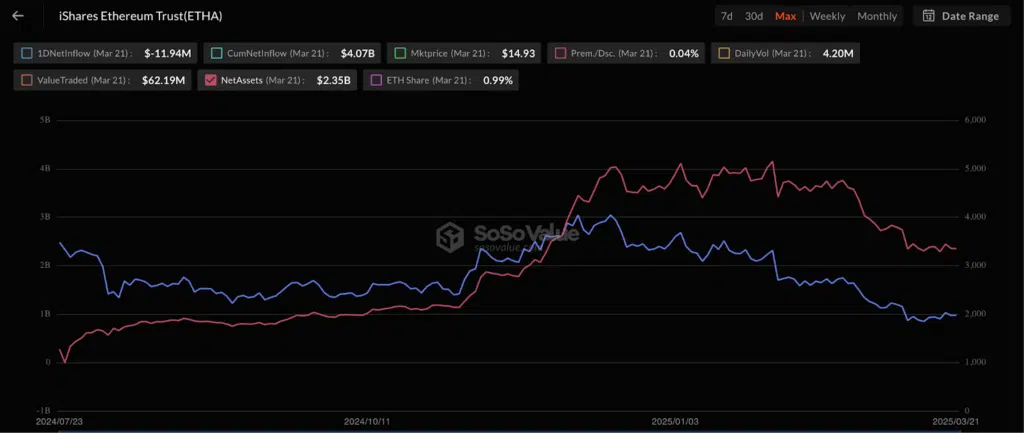Click the 0.04% premium/discount value
Image resolution: width=1024 pixels, height=433 pixels.
(x=684, y=54)
